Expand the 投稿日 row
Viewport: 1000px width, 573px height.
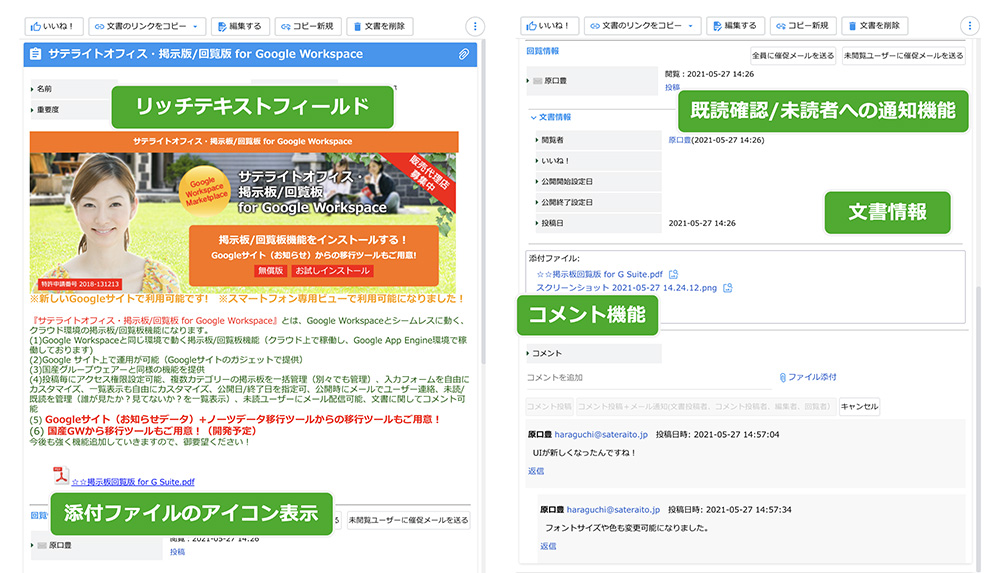pos(536,223)
